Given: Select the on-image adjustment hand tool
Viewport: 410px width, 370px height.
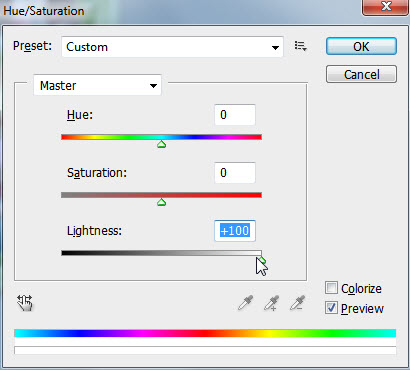Looking at the screenshot, I should (25, 303).
